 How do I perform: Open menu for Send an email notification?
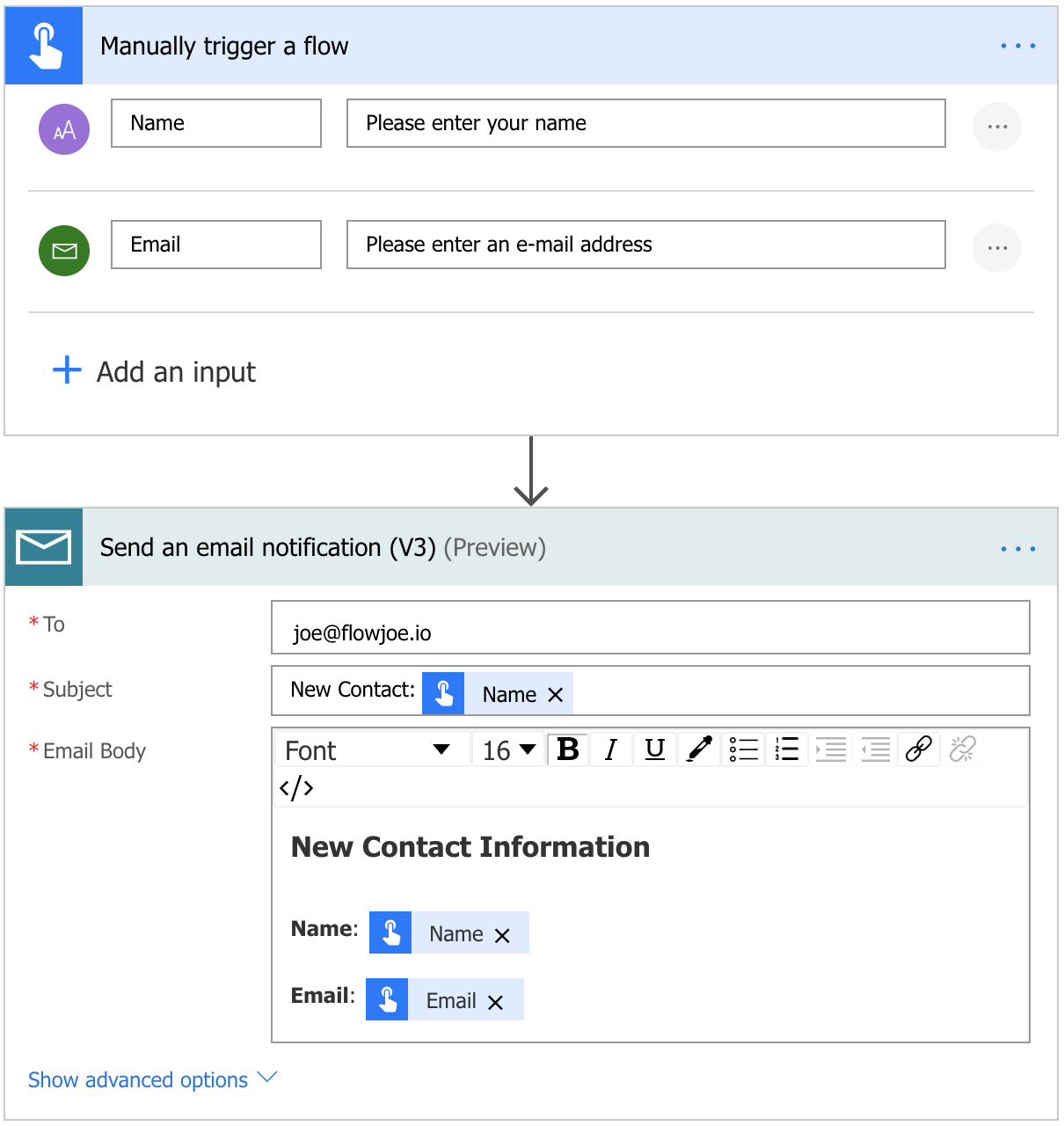pyautogui.click(x=1017, y=548)
